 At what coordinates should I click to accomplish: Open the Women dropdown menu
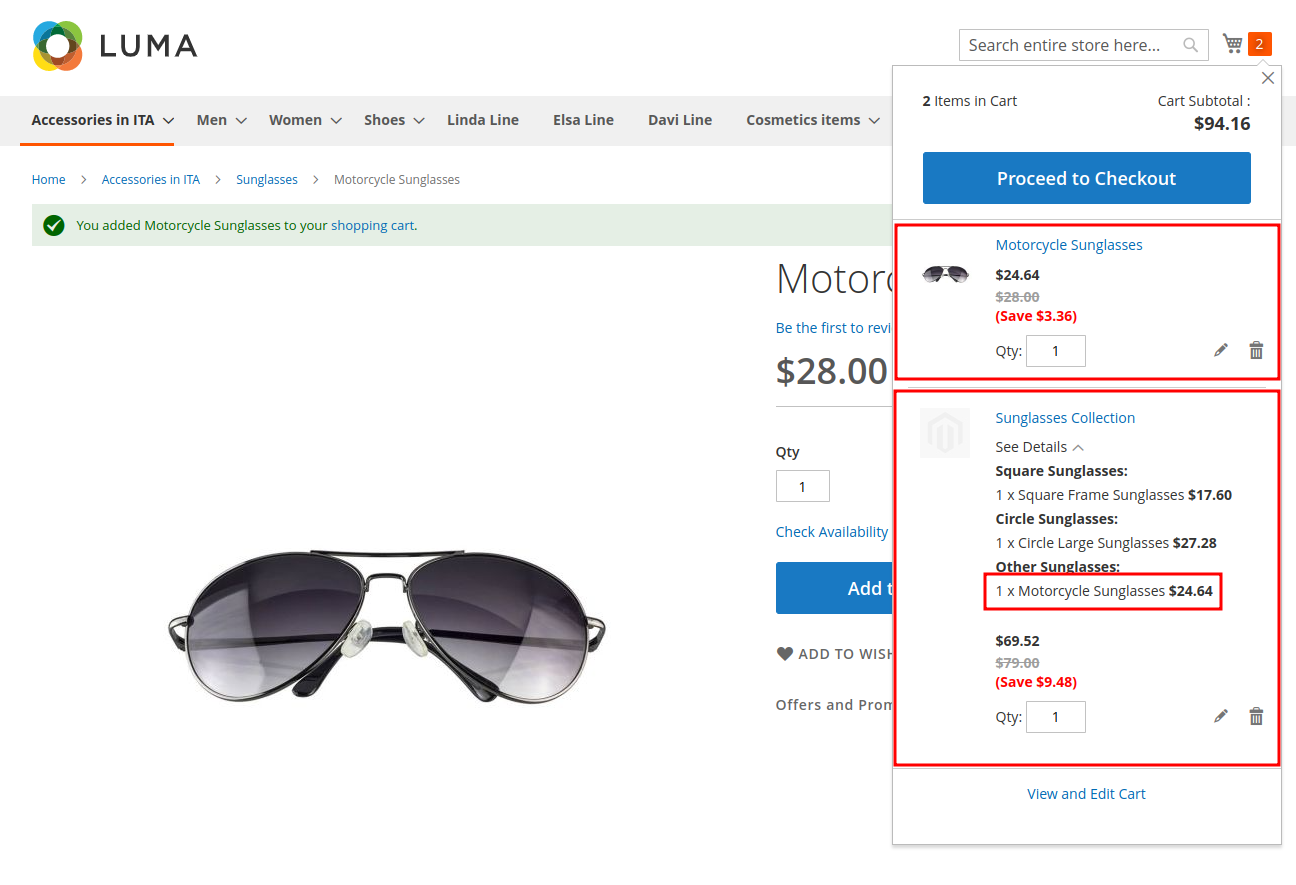[x=305, y=120]
